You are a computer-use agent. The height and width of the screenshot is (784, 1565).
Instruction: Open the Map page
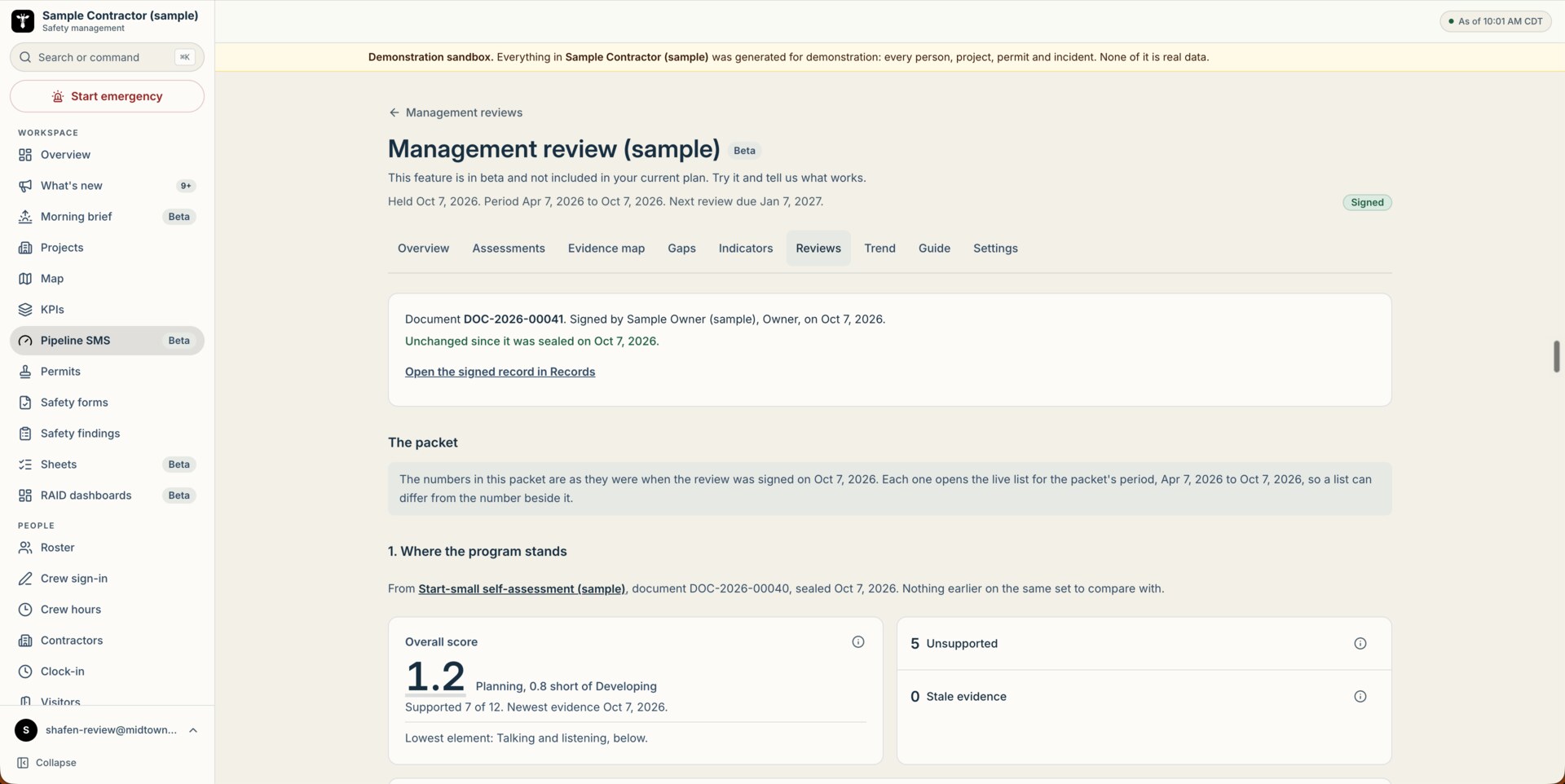click(x=107, y=279)
